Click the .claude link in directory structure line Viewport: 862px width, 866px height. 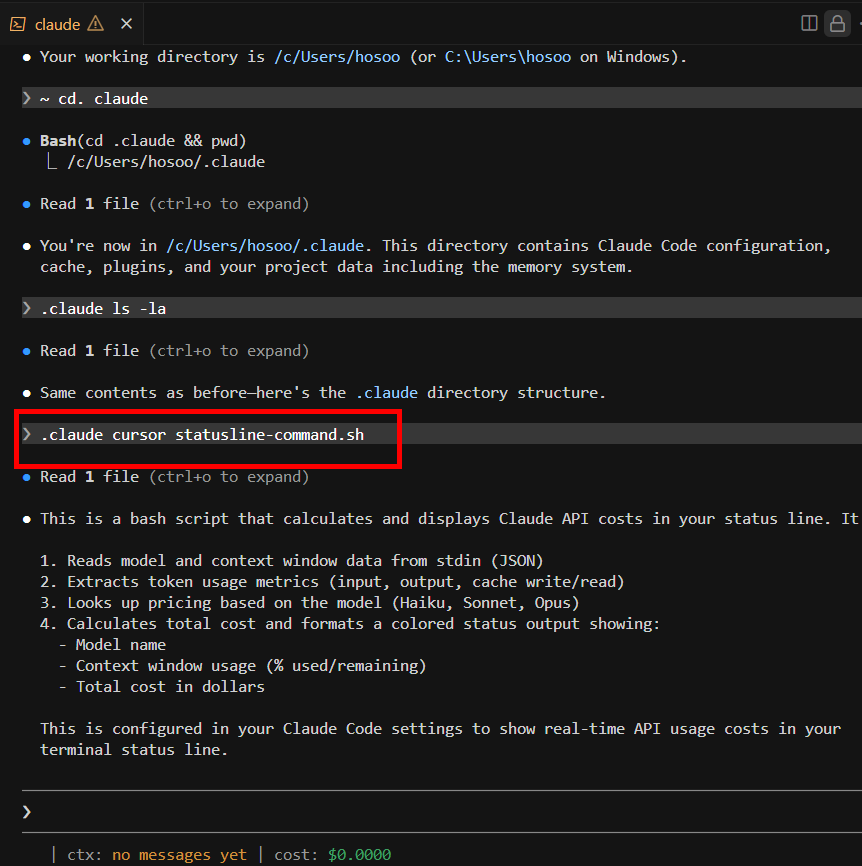click(x=387, y=393)
